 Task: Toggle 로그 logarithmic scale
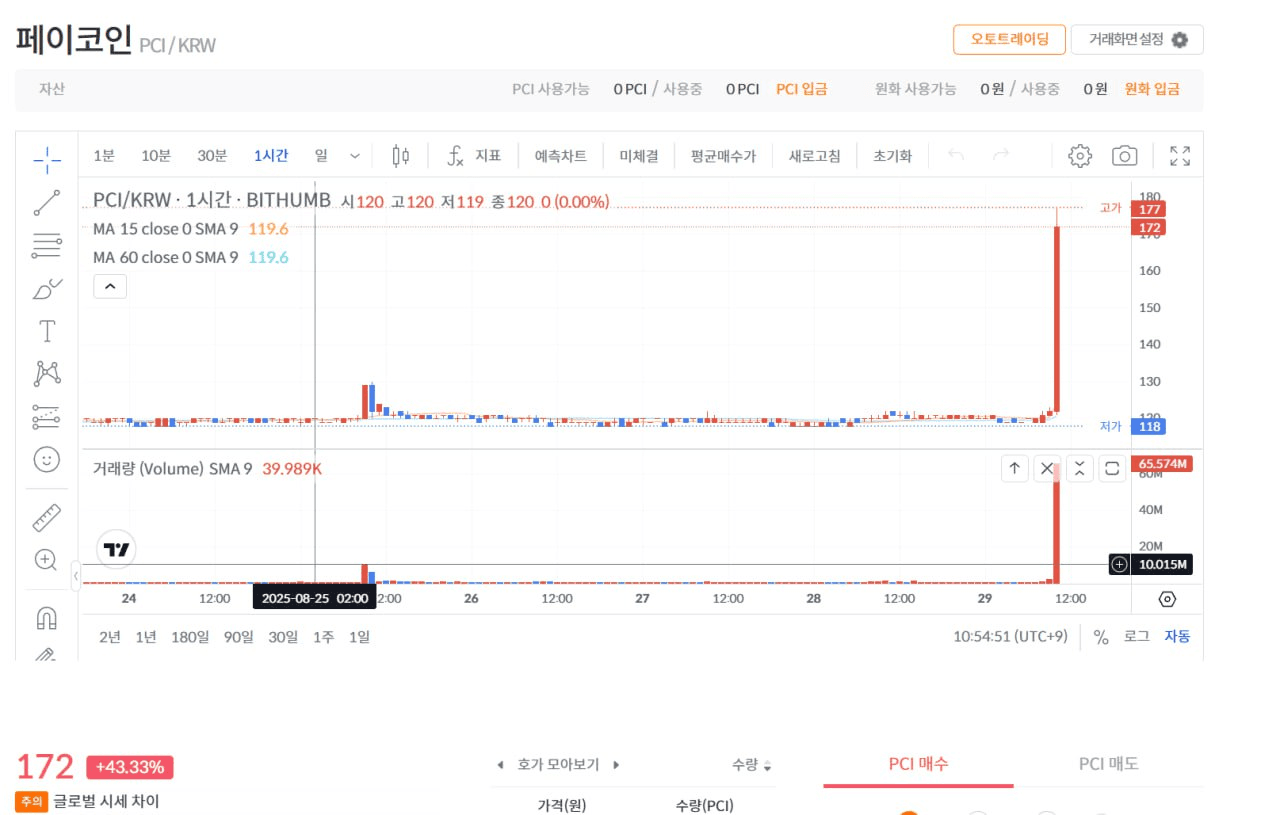[x=1137, y=637]
